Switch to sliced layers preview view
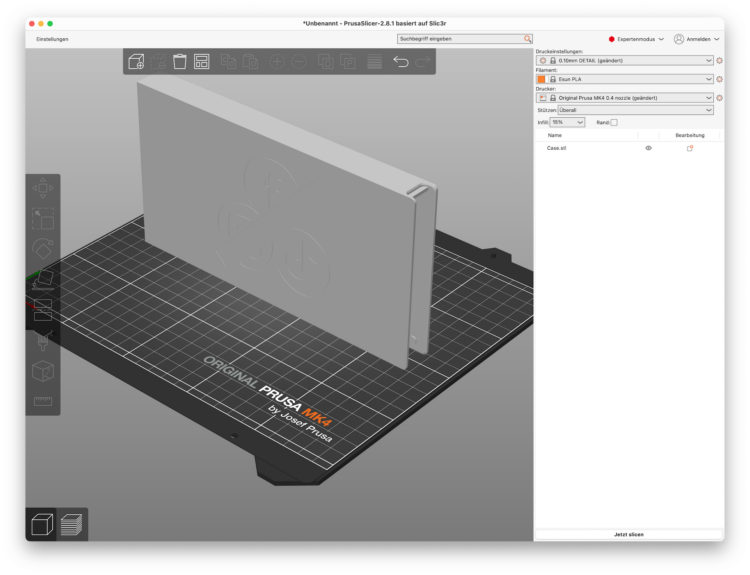The width and height of the screenshot is (750, 575). (70, 524)
